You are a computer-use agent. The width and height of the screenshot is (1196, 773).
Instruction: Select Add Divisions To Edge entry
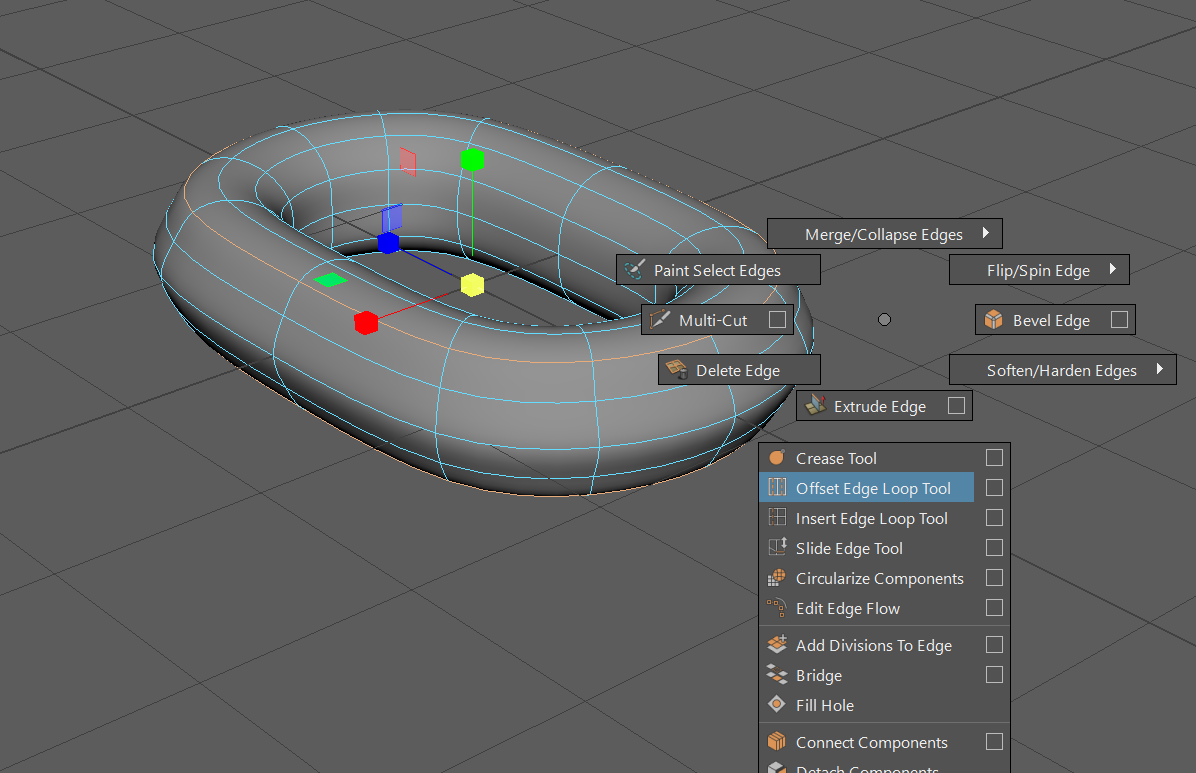tap(873, 645)
